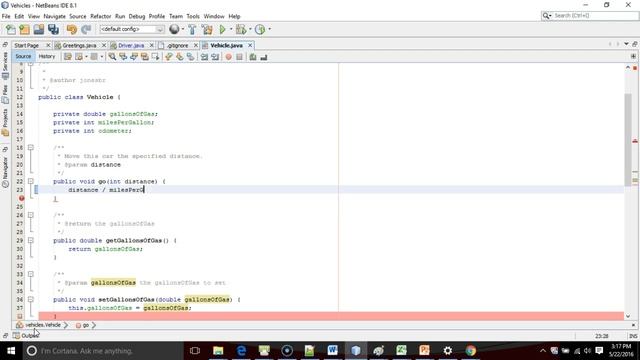Click the History view button
The width and height of the screenshot is (640, 360).
point(47,57)
